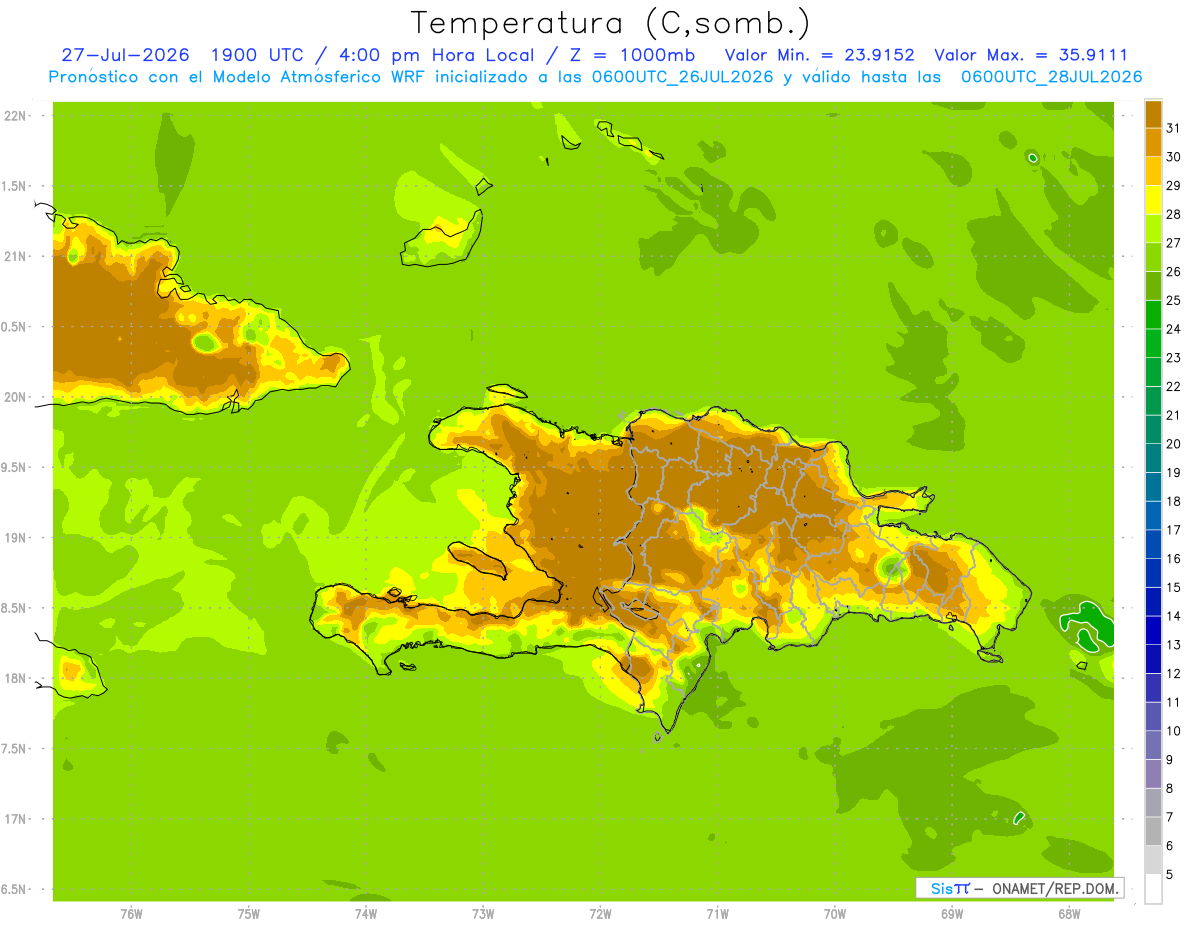Viewport: 1200px width, 927px height.
Task: Click the '76W' longitude axis label
Action: 131,914
